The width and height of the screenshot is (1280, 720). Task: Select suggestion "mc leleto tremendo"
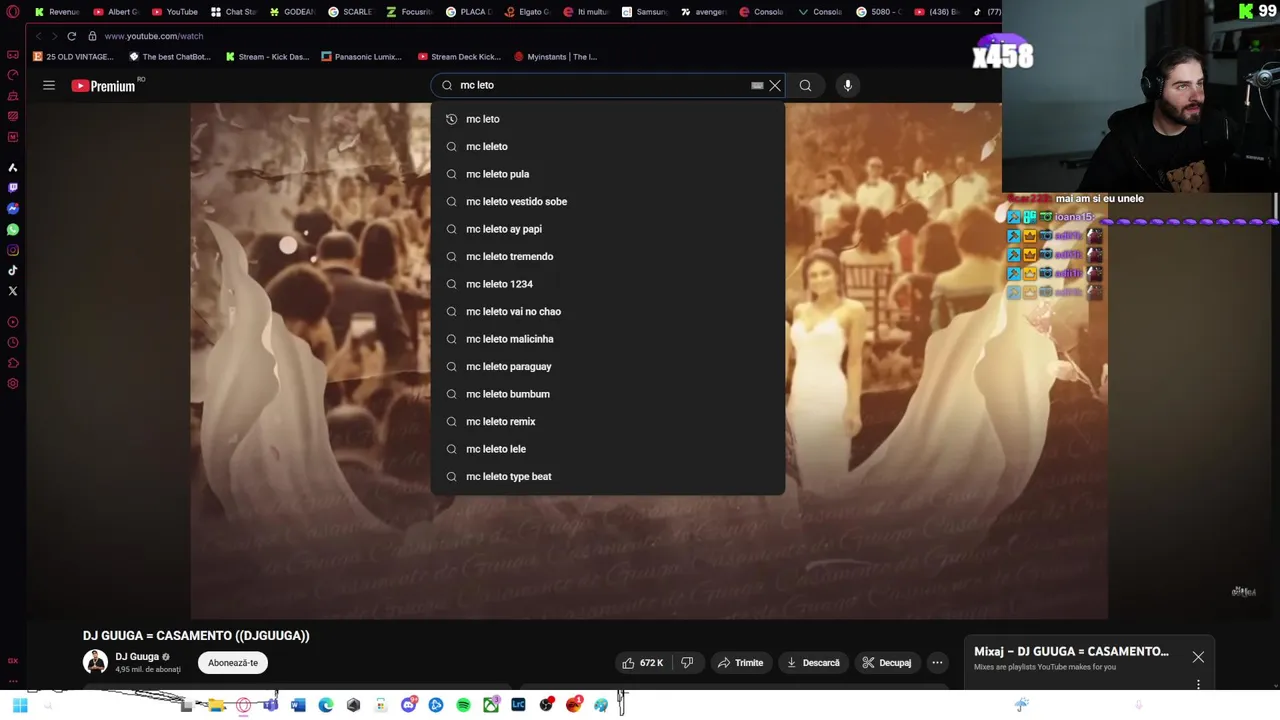[608, 256]
